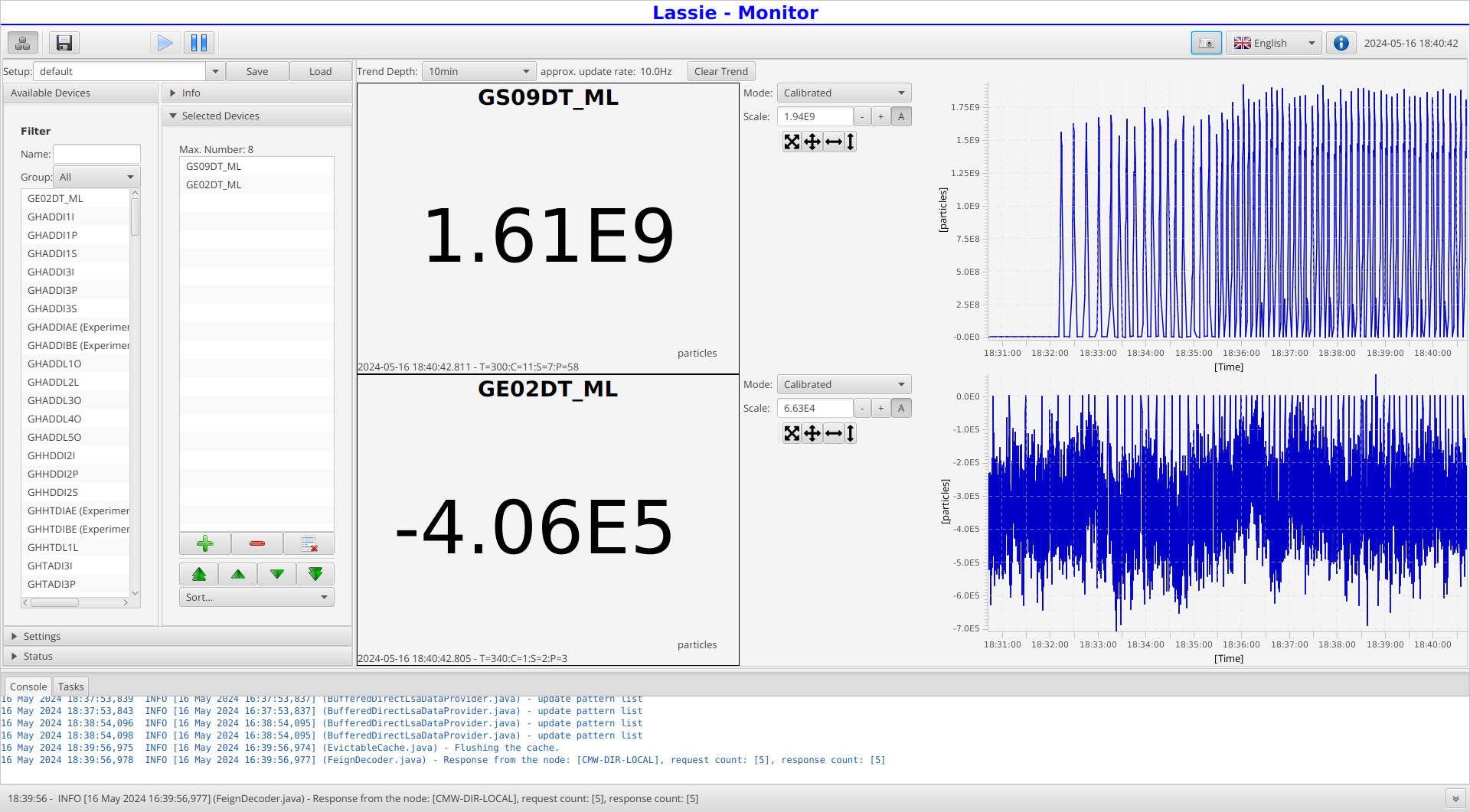Remove device with red minus button
Screen dimensions: 1470x812
click(257, 543)
